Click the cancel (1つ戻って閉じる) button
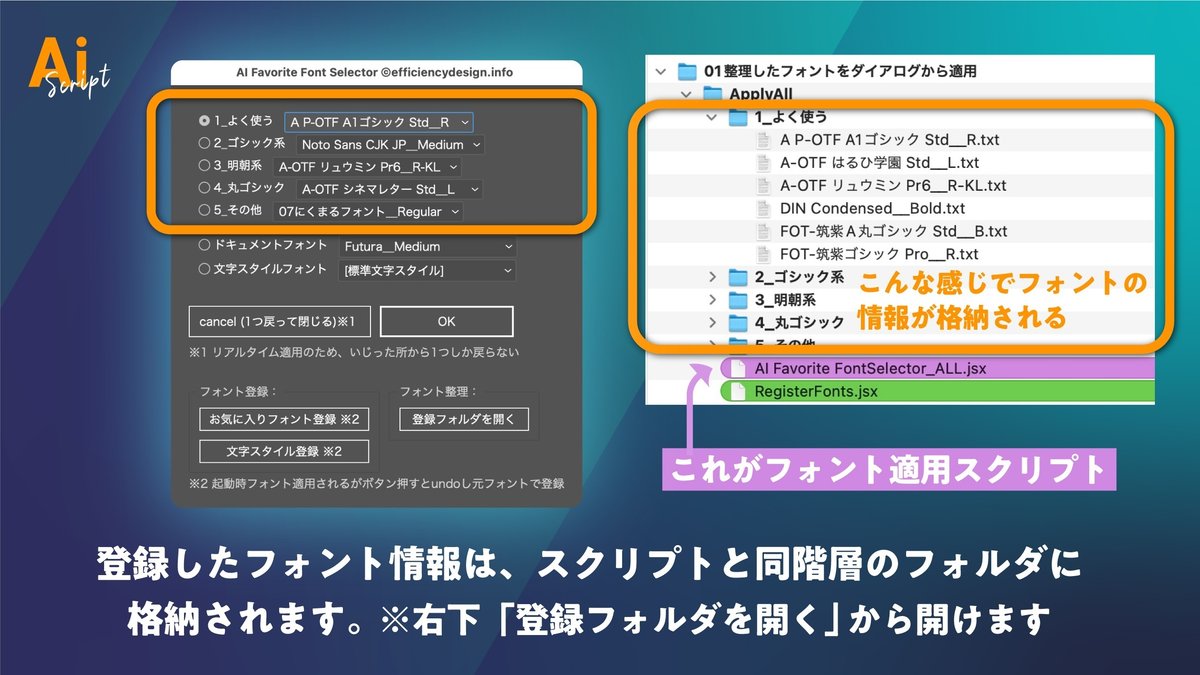This screenshot has height=675, width=1200. point(279,322)
